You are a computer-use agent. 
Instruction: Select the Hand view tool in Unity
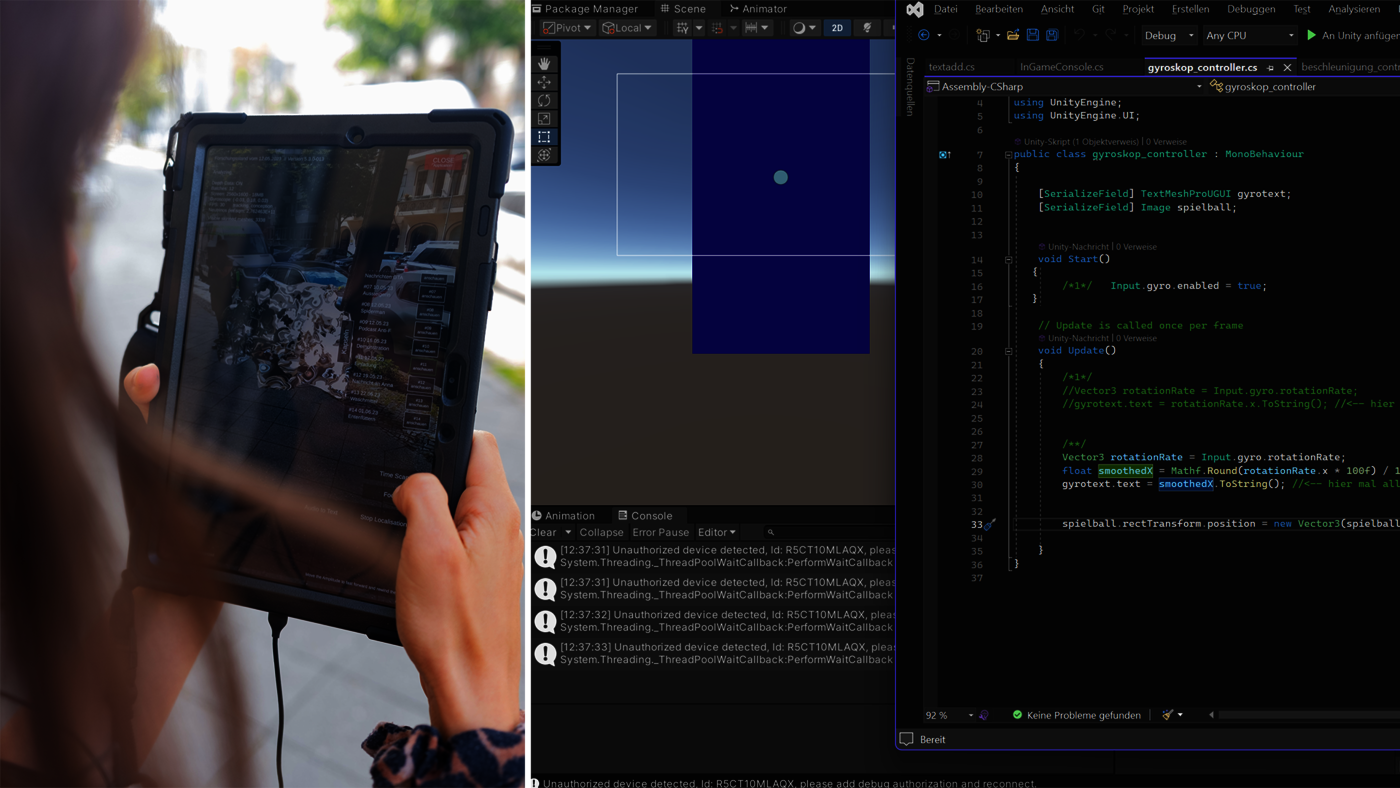(544, 63)
